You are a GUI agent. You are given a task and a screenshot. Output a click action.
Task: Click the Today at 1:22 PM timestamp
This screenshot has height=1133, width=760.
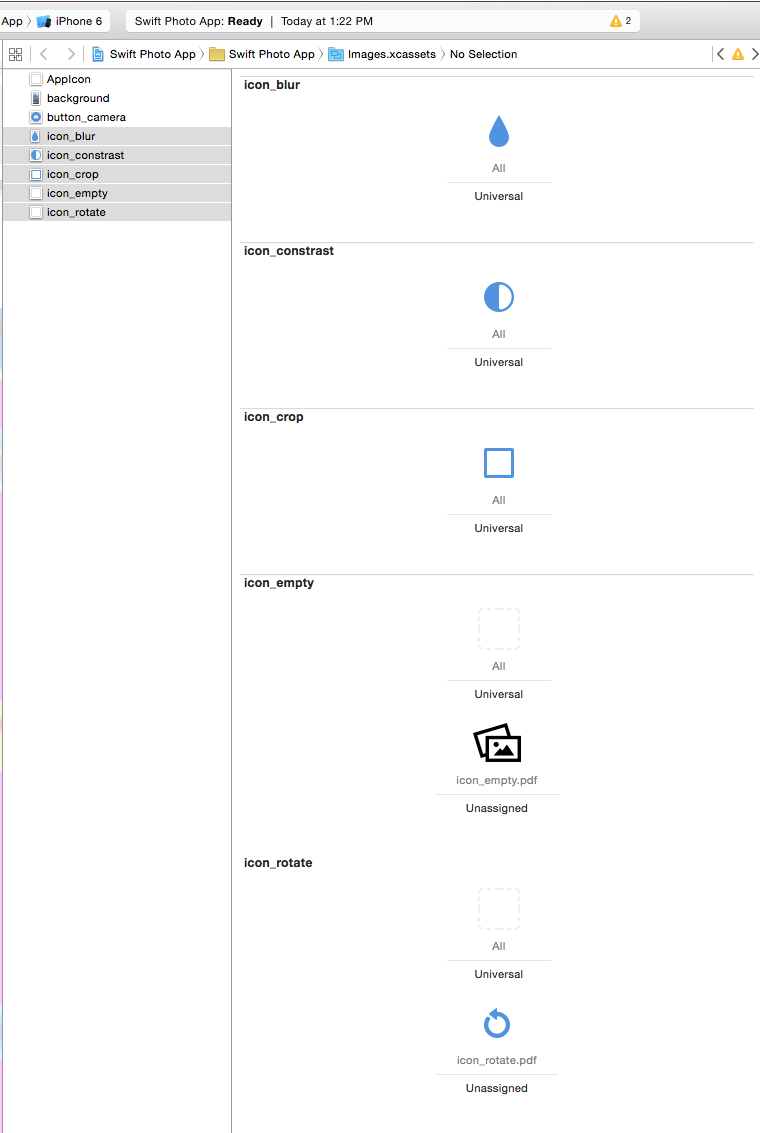point(327,21)
